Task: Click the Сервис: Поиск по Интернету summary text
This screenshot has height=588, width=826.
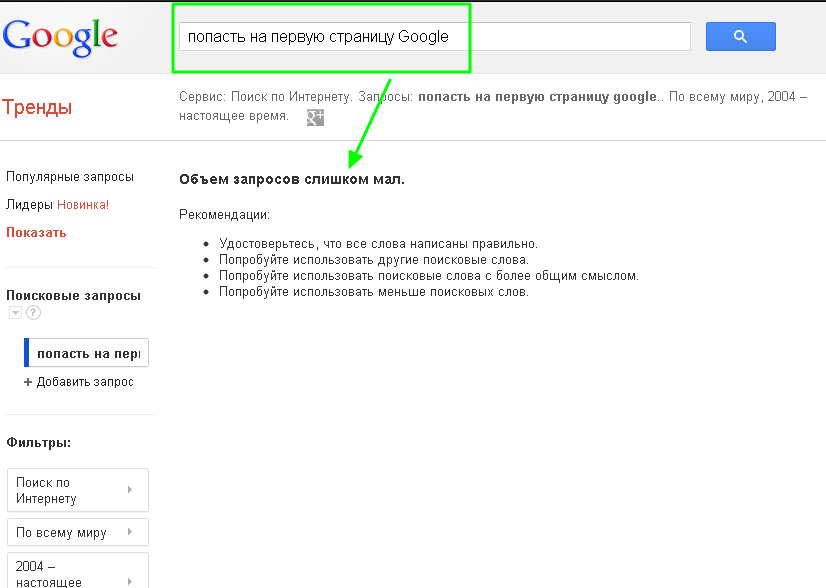Action: (493, 106)
